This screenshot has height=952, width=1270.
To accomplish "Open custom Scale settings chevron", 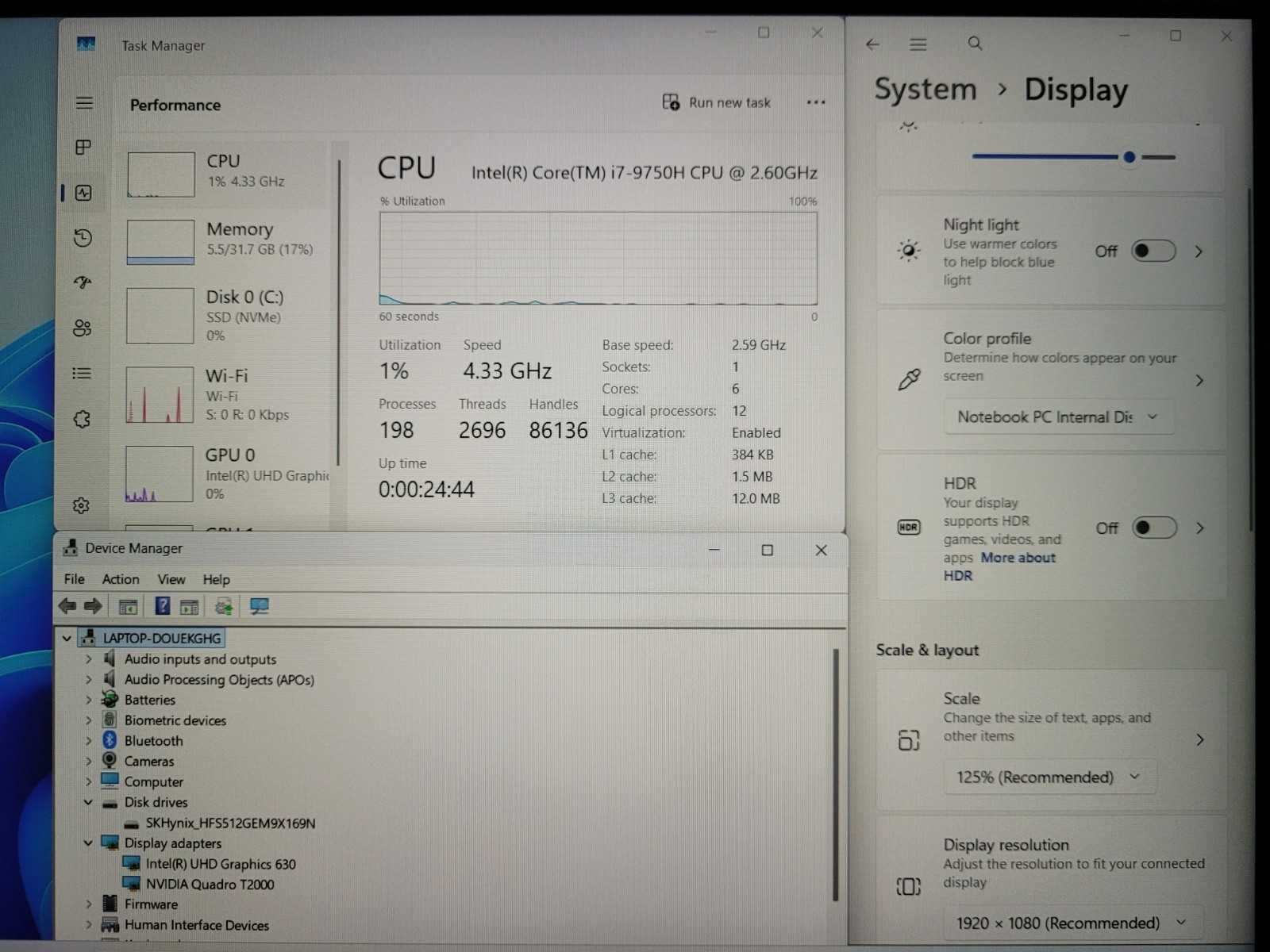I will (x=1200, y=739).
